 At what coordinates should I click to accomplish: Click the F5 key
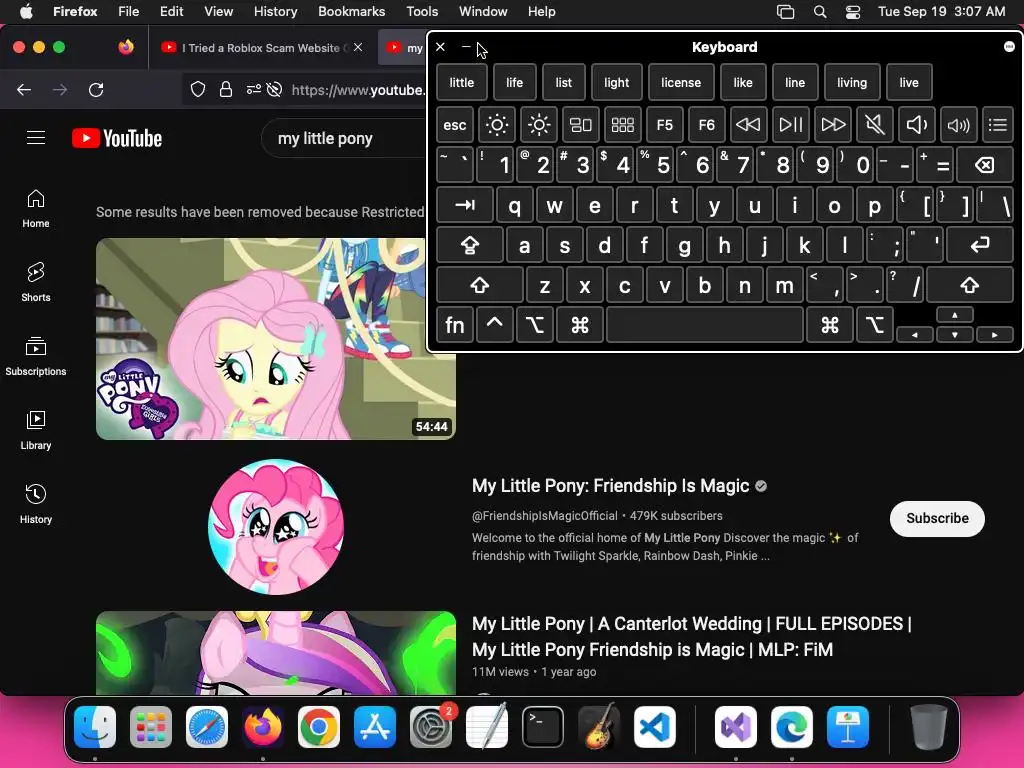click(x=665, y=125)
